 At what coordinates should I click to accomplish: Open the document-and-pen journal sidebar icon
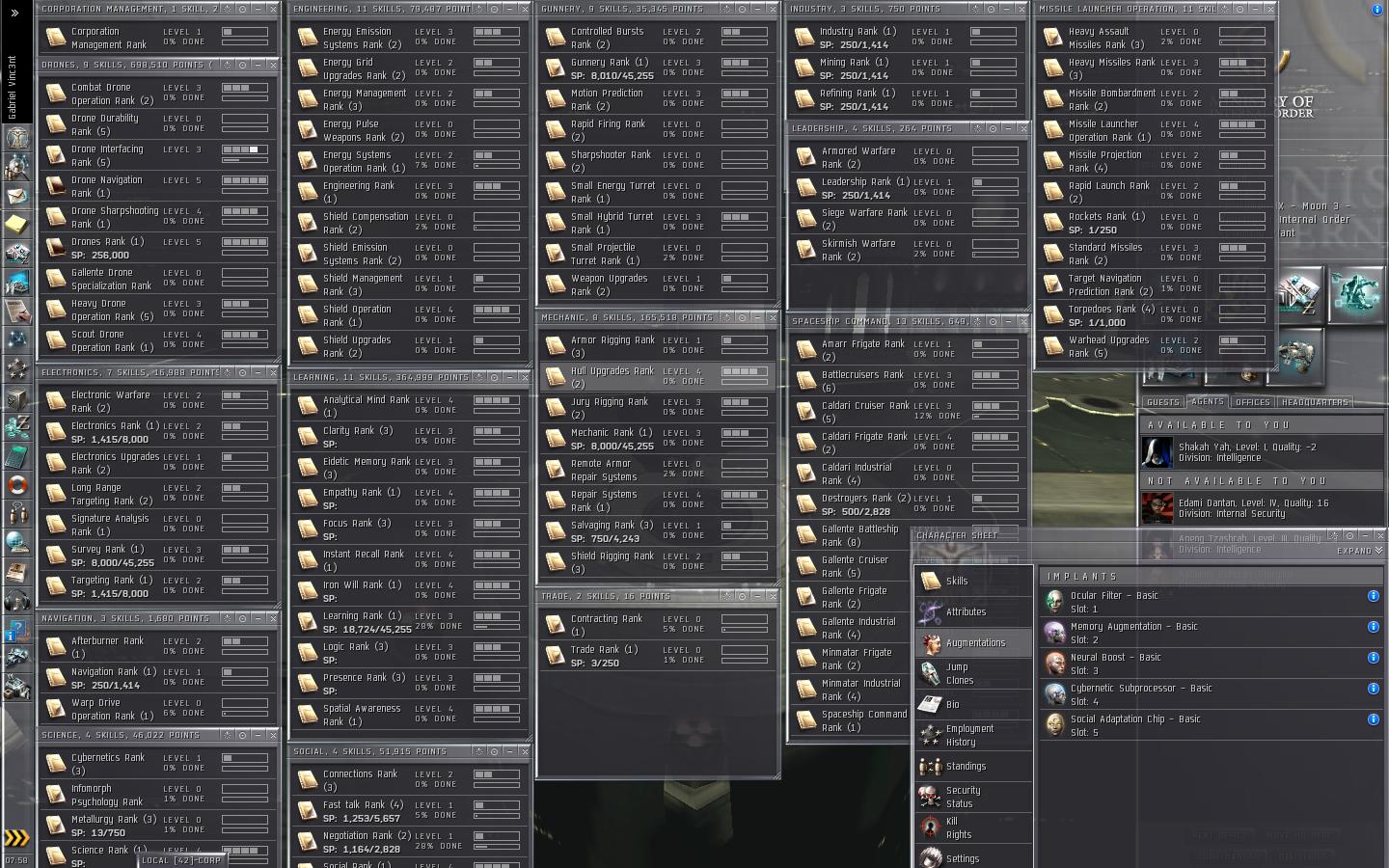point(17,312)
